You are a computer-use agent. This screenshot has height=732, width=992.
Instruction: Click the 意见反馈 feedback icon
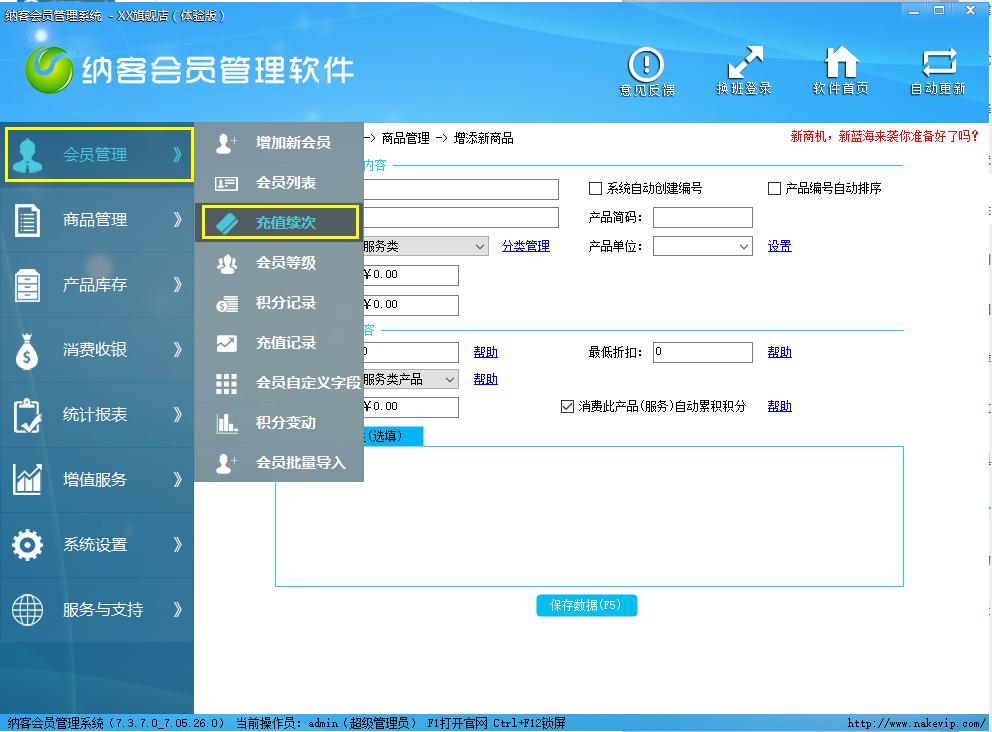(x=646, y=66)
